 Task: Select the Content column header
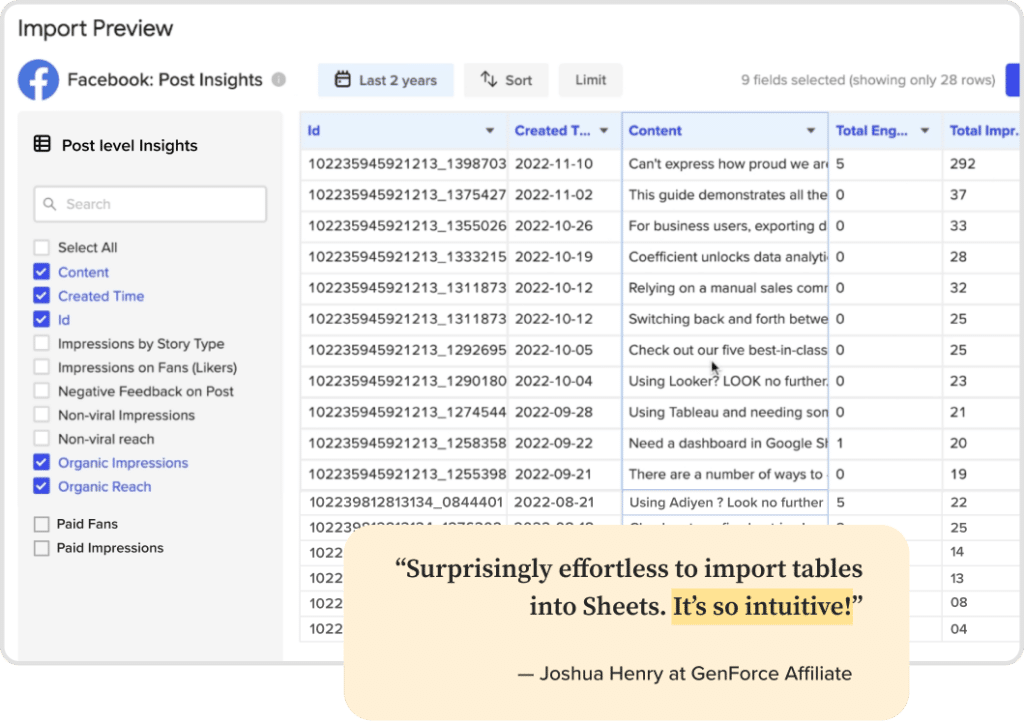coord(725,131)
